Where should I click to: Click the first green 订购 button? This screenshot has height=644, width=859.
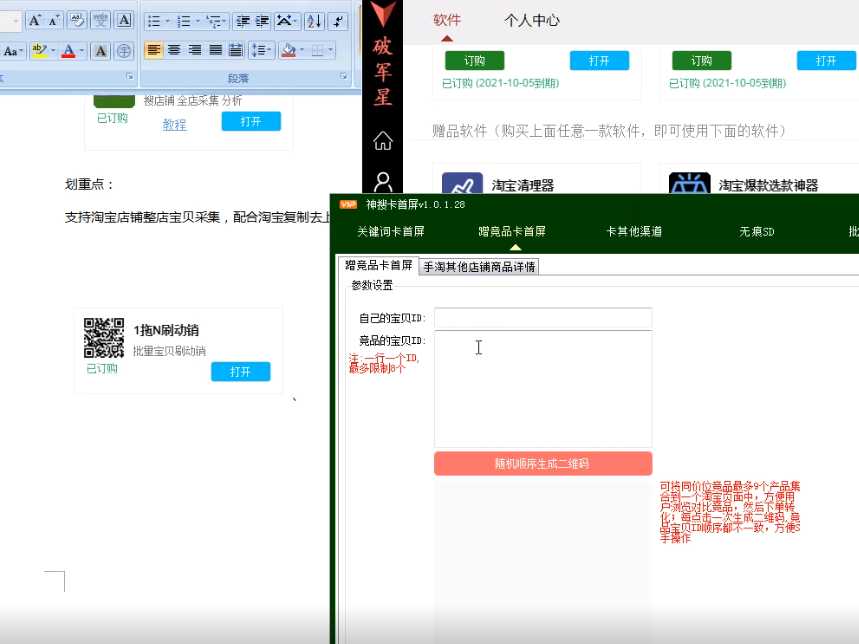pos(474,61)
